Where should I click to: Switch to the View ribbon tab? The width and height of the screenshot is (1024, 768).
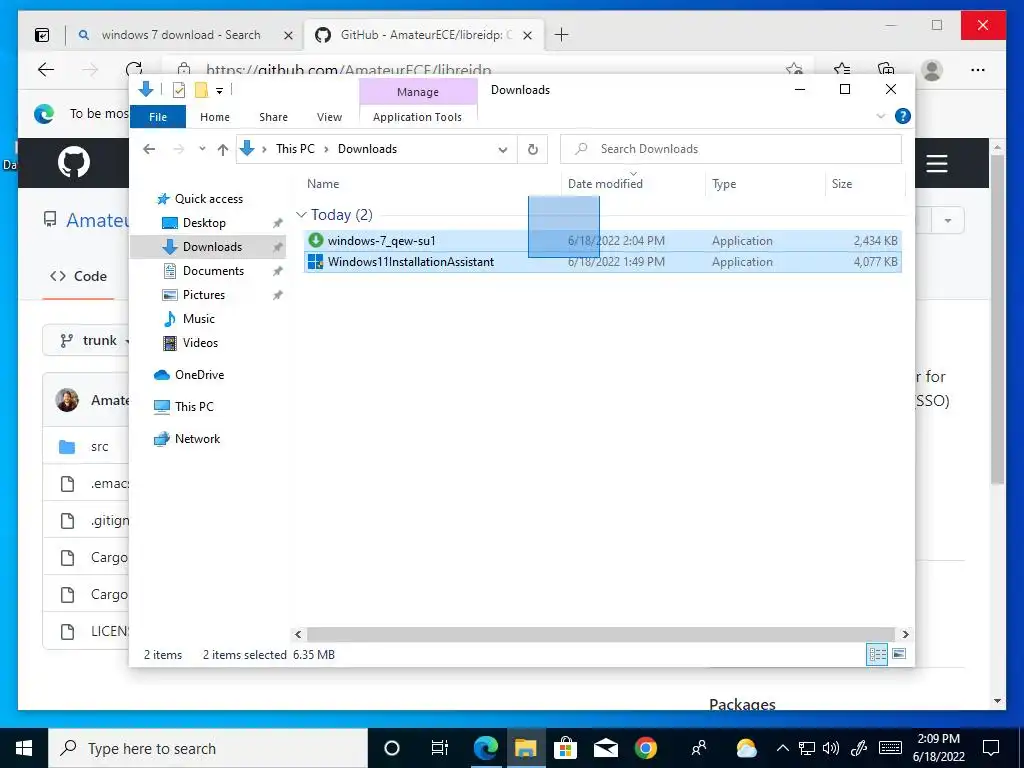point(329,117)
